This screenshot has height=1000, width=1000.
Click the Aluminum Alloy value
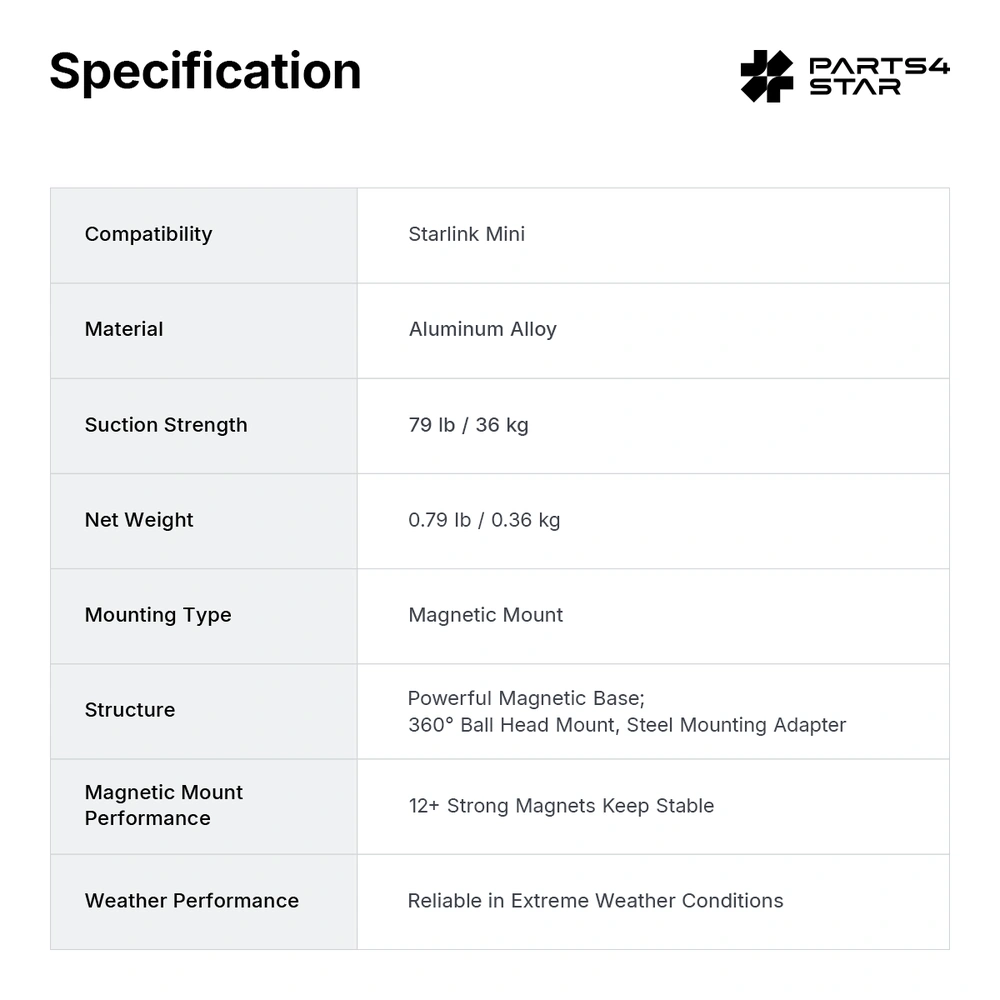[482, 329]
